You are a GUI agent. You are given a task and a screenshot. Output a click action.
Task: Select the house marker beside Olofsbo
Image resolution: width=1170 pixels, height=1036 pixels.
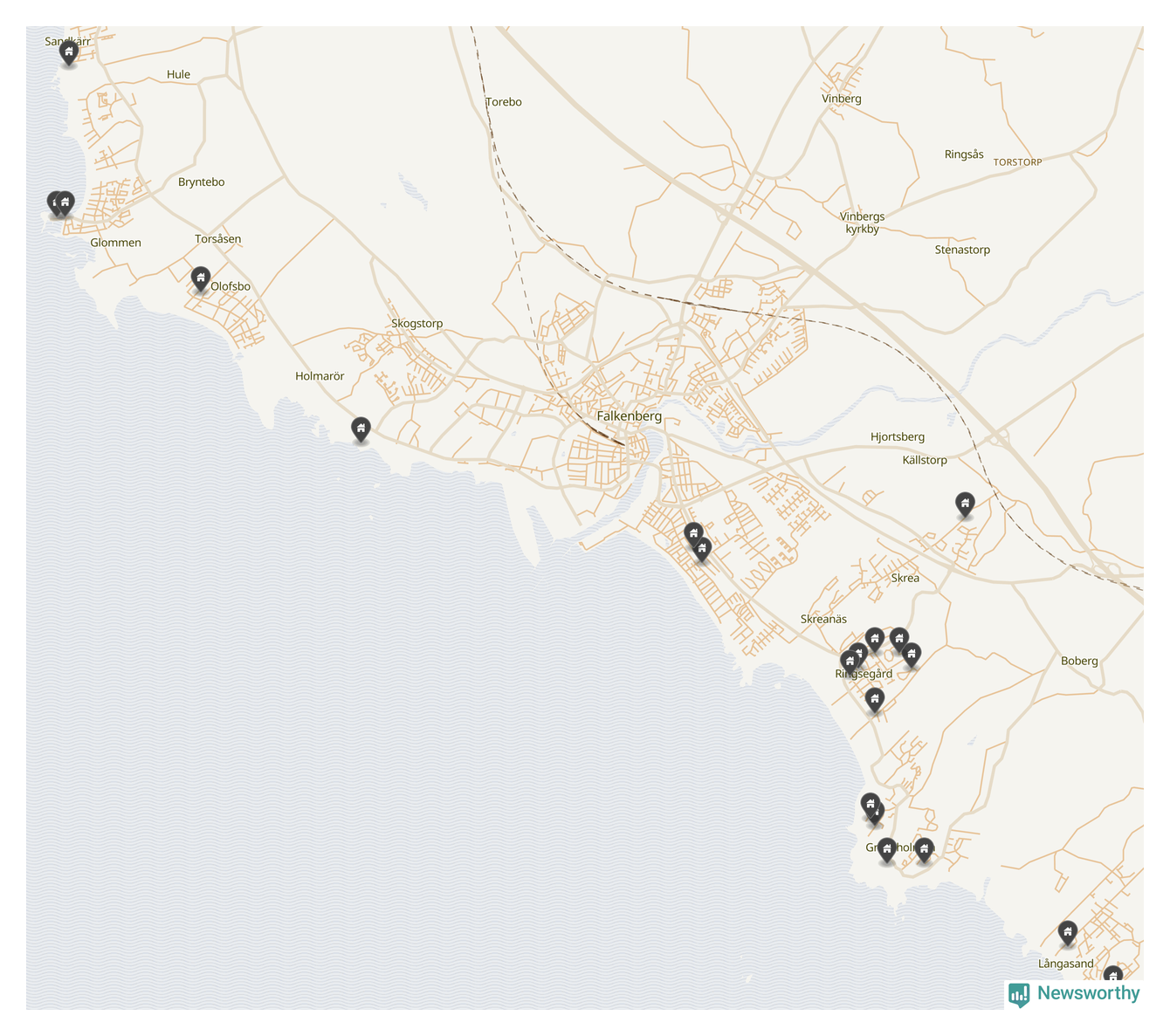click(201, 278)
